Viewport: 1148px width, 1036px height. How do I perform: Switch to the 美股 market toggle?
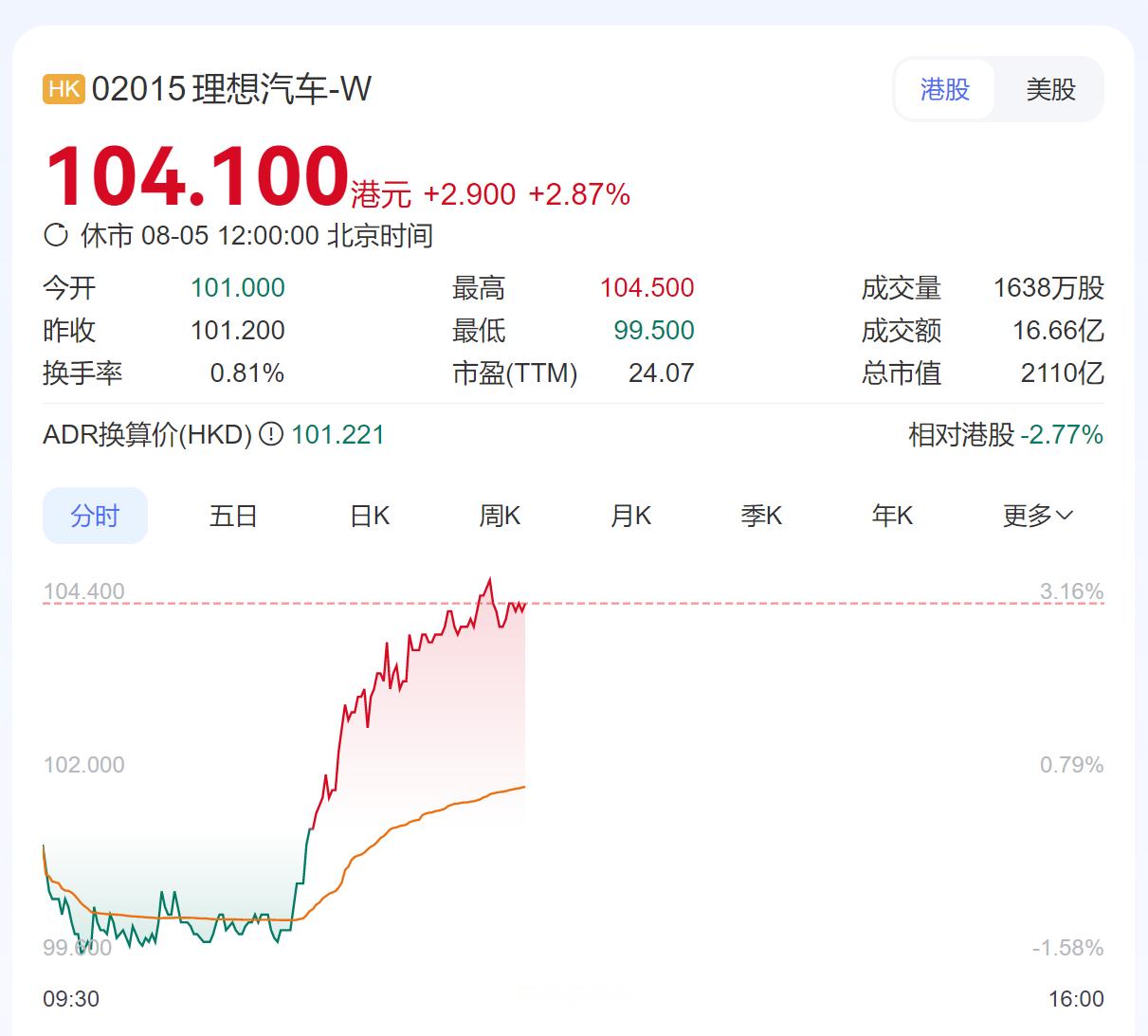point(1050,89)
